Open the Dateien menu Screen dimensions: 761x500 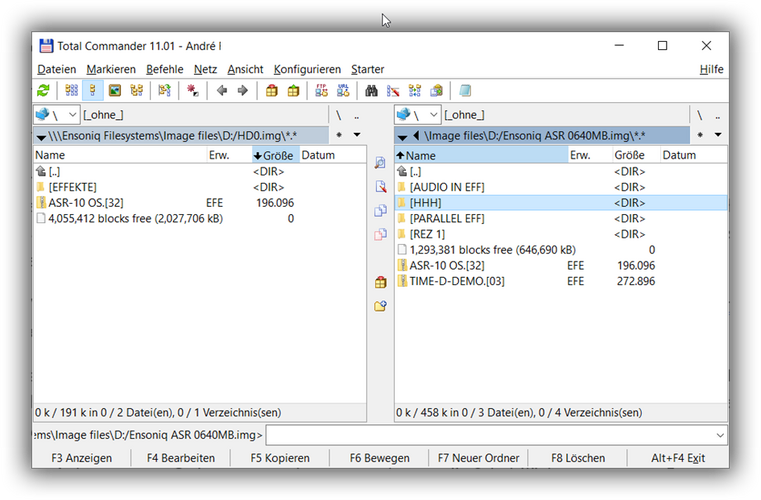coord(57,69)
